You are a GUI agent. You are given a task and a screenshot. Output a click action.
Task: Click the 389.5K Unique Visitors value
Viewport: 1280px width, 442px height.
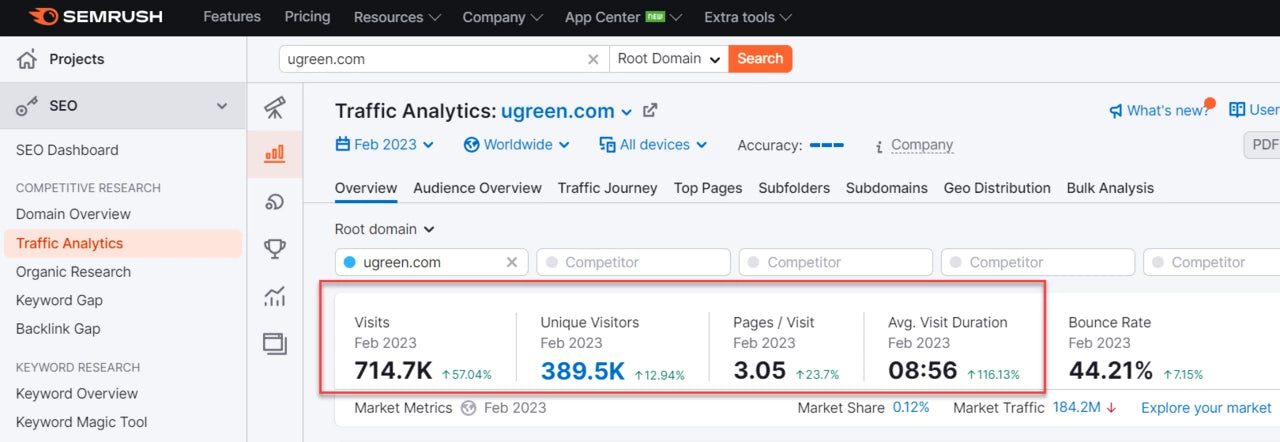583,372
